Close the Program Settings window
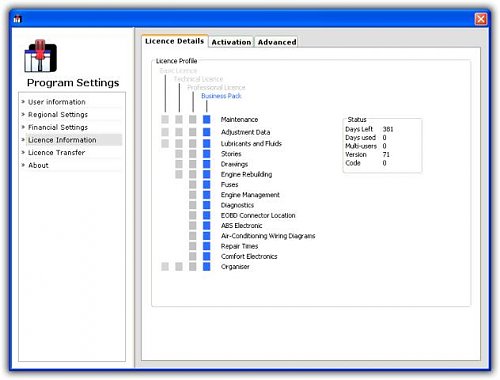500x380 pixels. point(480,19)
